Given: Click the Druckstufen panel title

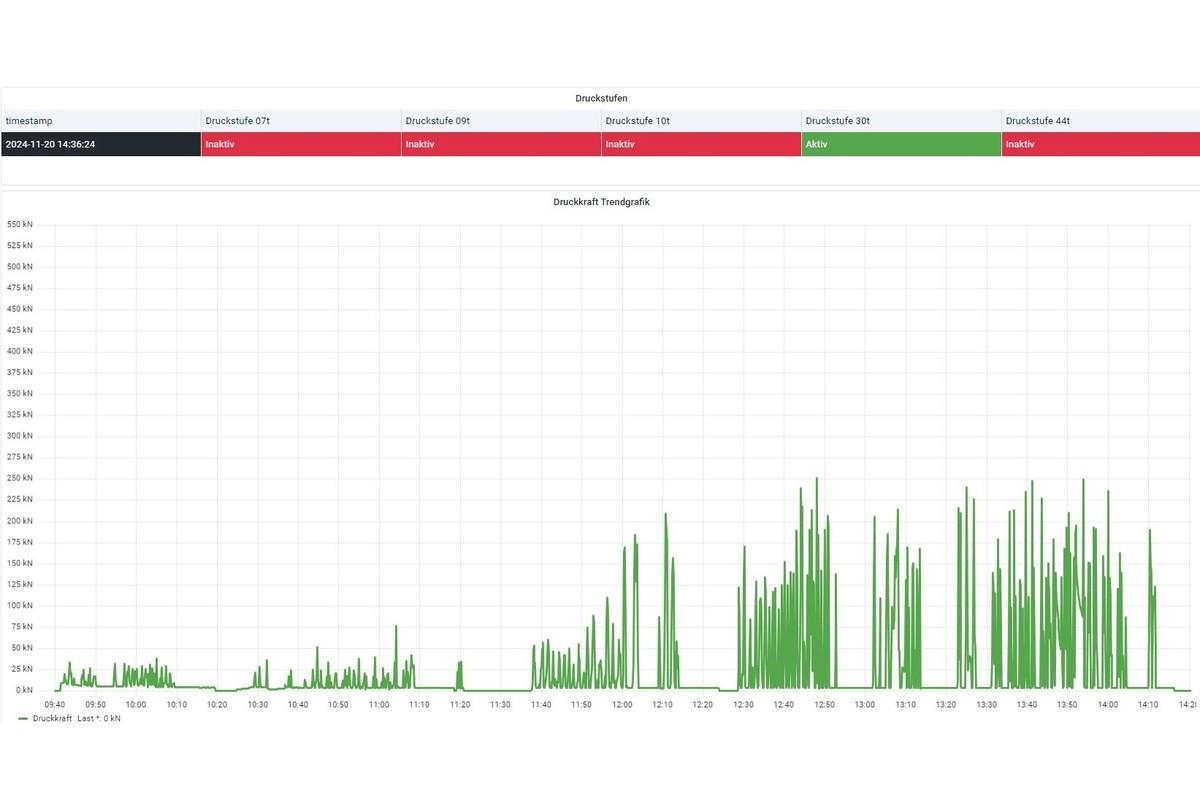Looking at the screenshot, I should click(601, 98).
